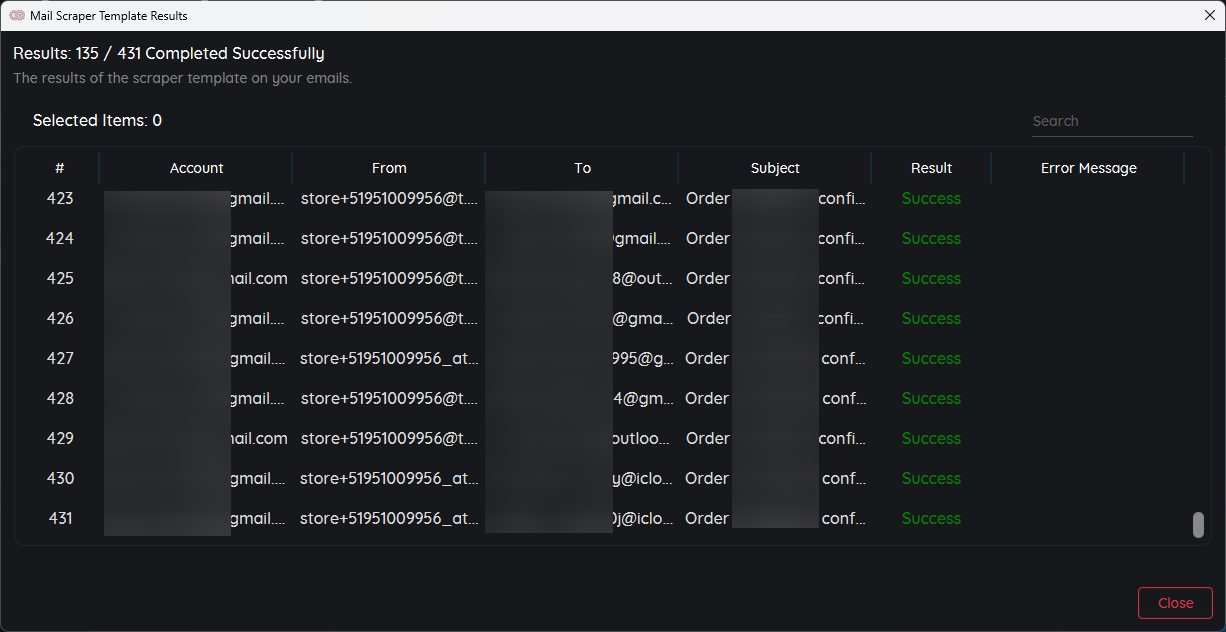The image size is (1226, 632).
Task: Click the Success result in row 424
Action: (931, 238)
